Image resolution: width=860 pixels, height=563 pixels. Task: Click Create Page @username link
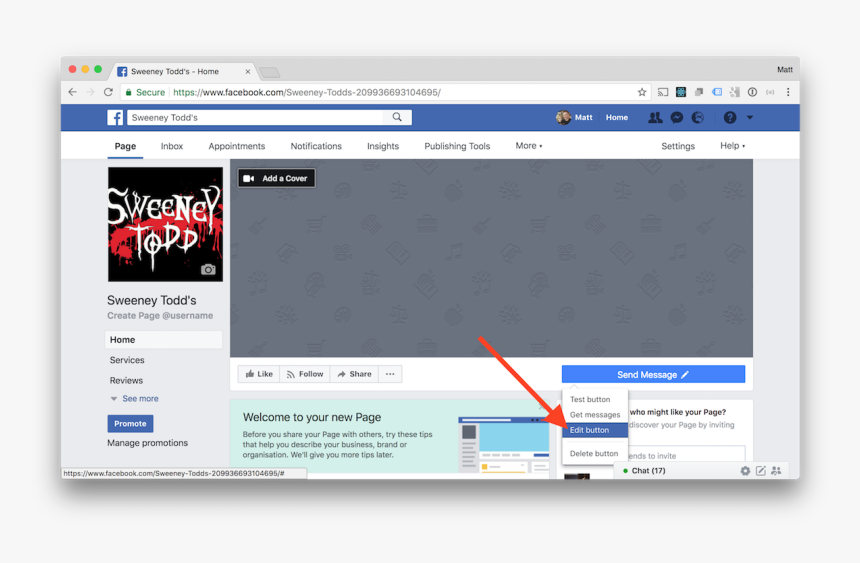(x=160, y=316)
